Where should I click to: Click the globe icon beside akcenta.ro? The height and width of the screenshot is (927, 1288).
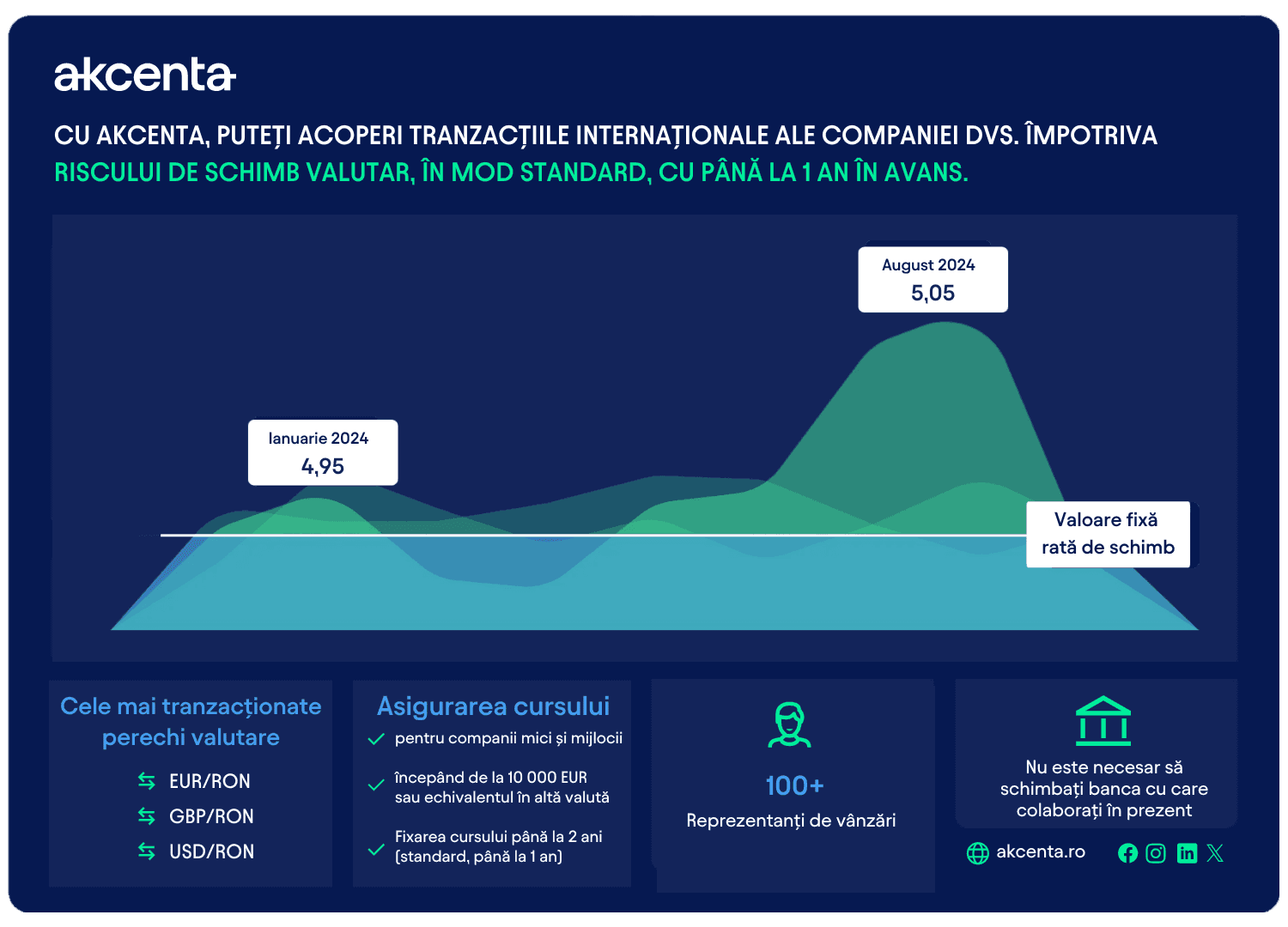tap(978, 853)
